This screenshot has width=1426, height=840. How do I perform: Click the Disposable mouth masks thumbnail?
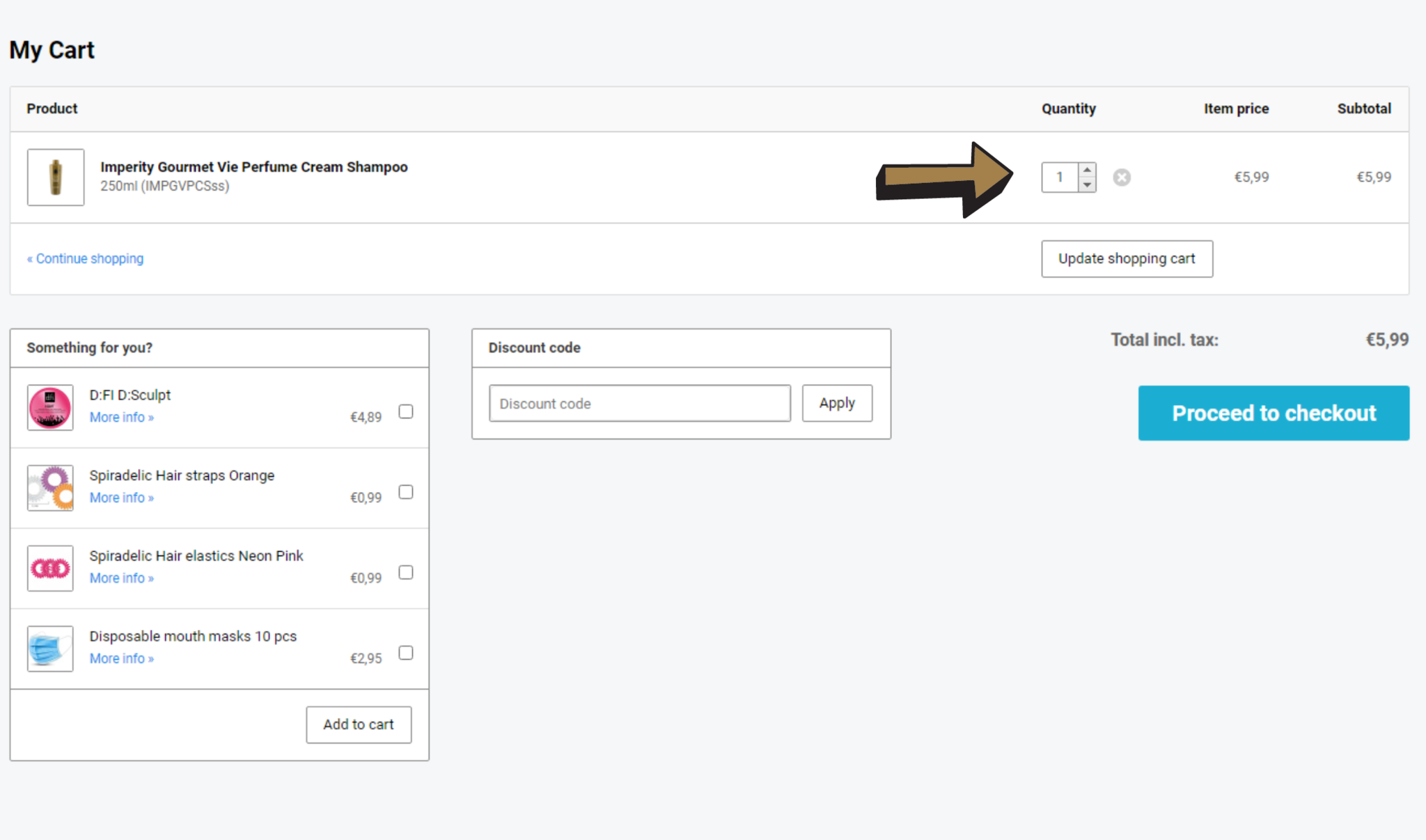(50, 649)
